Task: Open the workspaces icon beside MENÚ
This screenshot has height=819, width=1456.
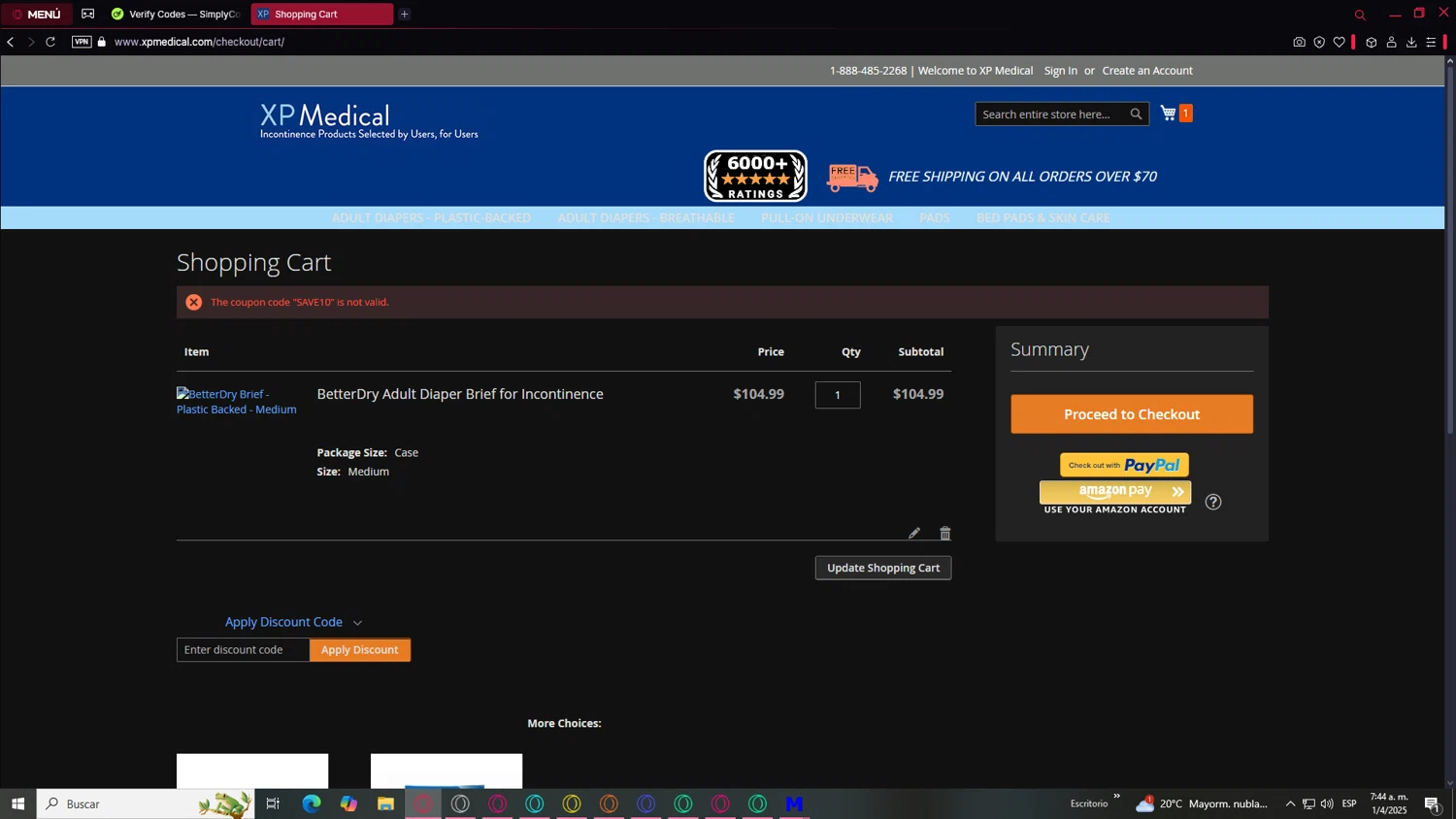Action: click(88, 14)
